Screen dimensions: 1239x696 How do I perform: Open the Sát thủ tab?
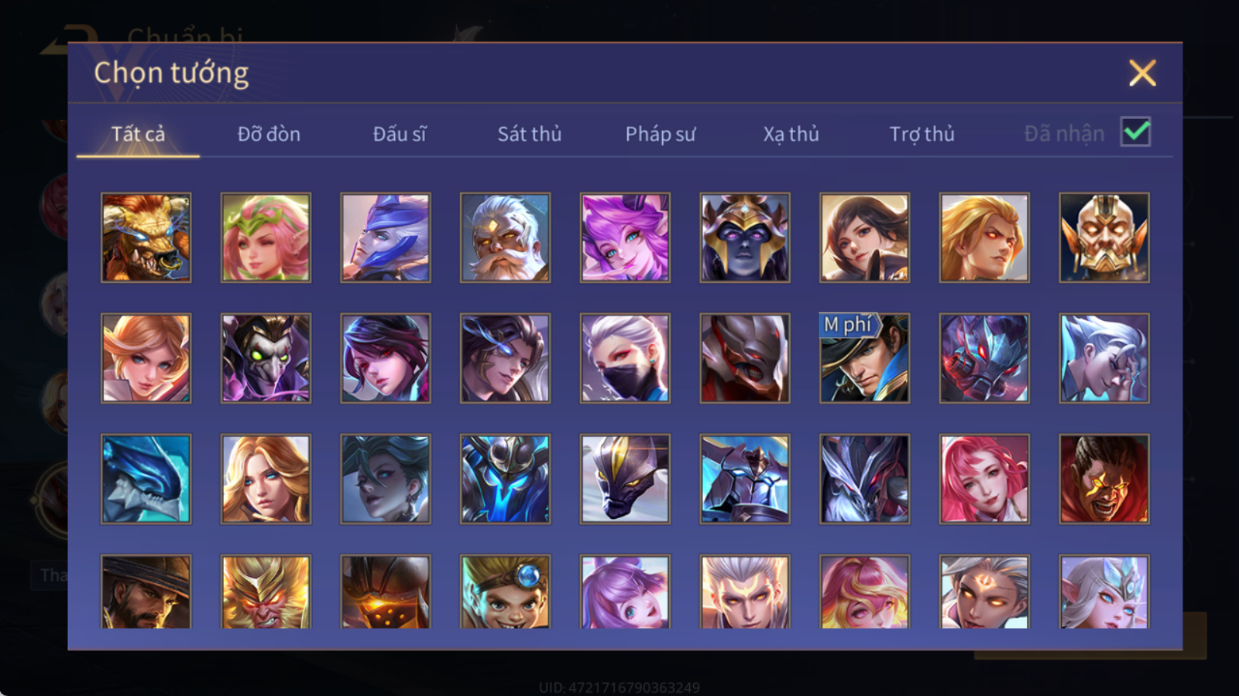tap(530, 134)
